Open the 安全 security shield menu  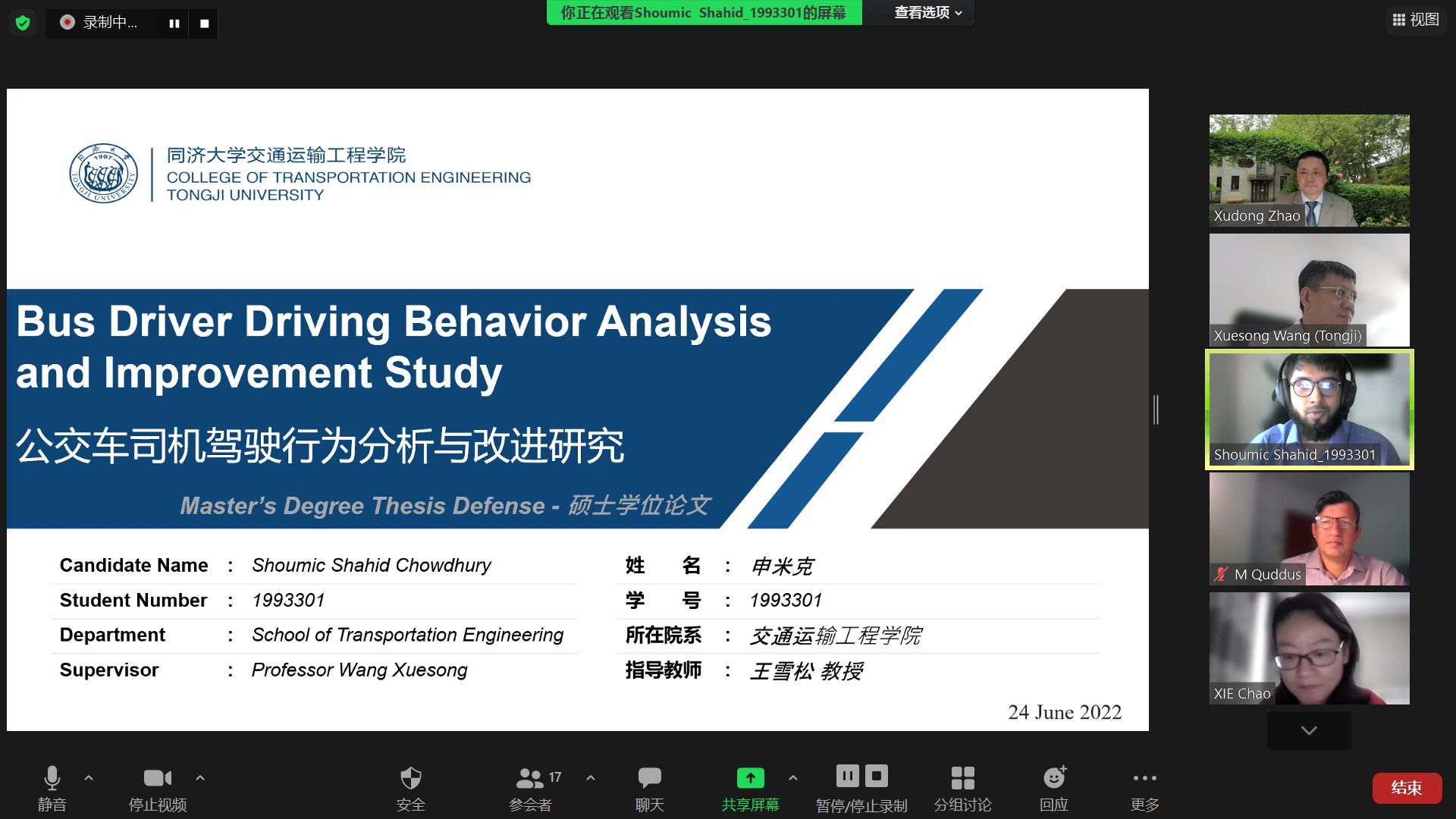coord(410,787)
